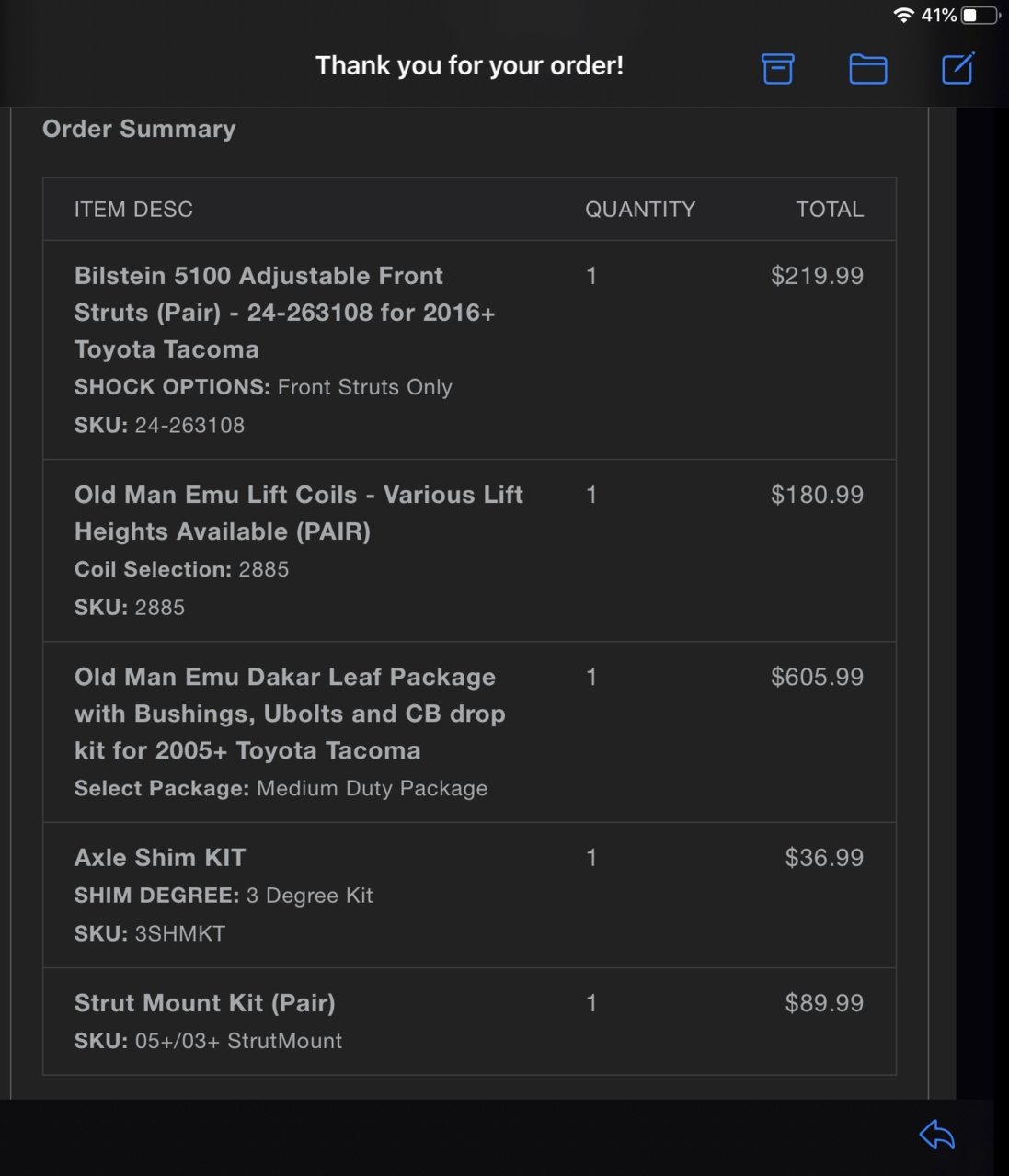Open the Strut Mount Kit (Pair) item
This screenshot has width=1009, height=1176.
click(205, 1003)
